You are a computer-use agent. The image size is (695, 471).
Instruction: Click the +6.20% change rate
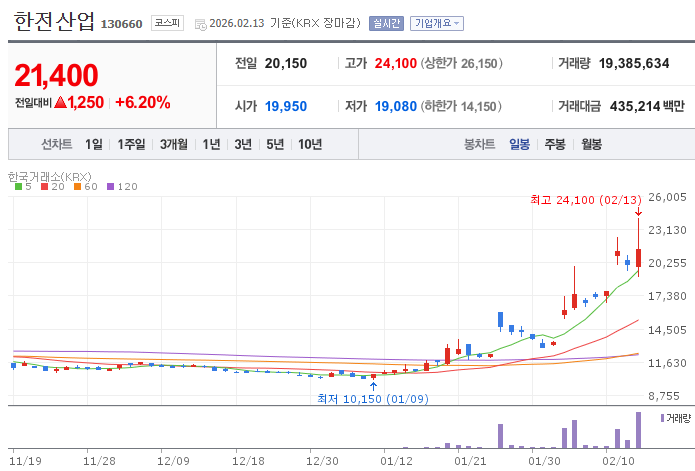click(143, 102)
